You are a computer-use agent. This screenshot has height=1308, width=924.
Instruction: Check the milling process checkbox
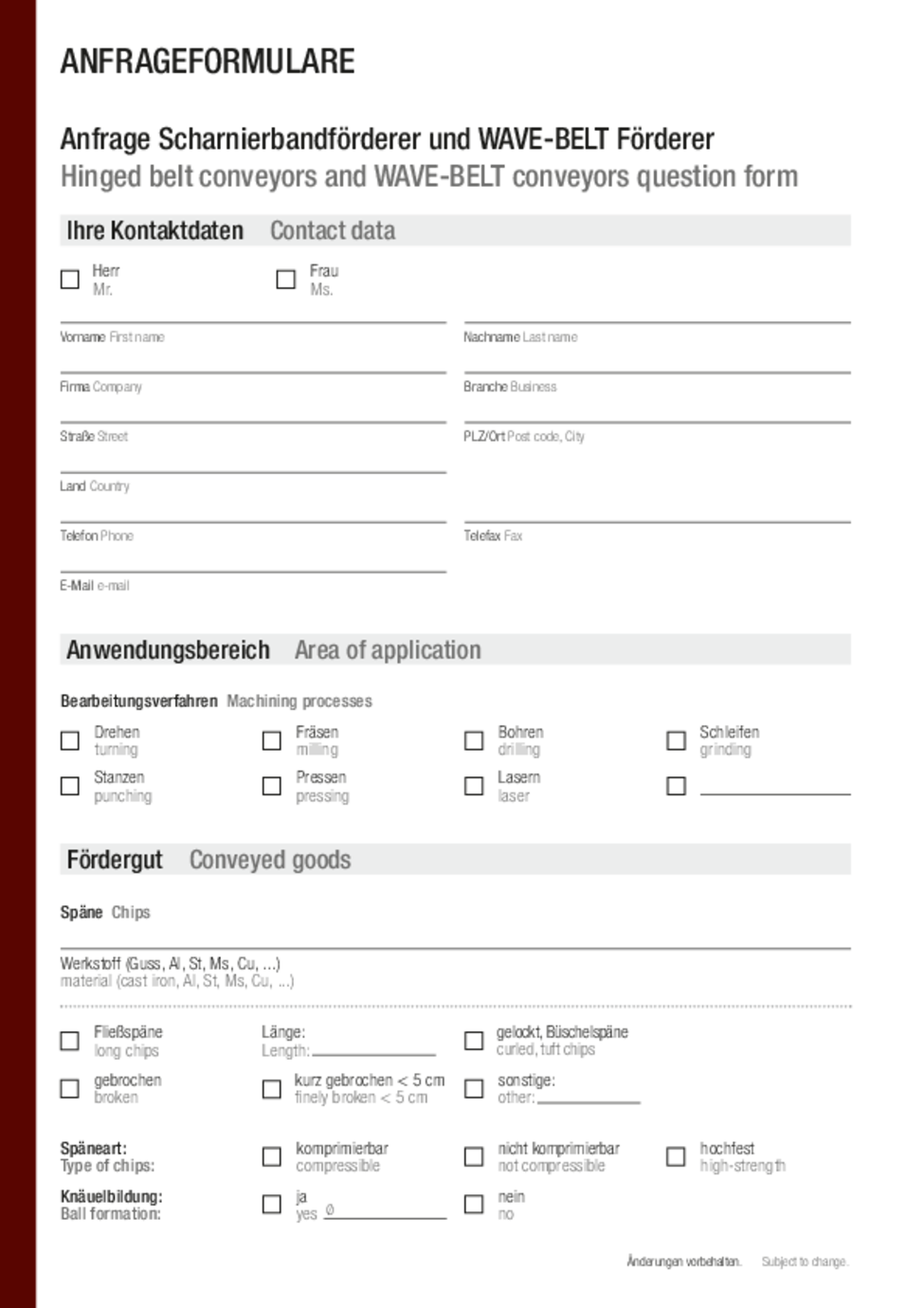tap(271, 740)
